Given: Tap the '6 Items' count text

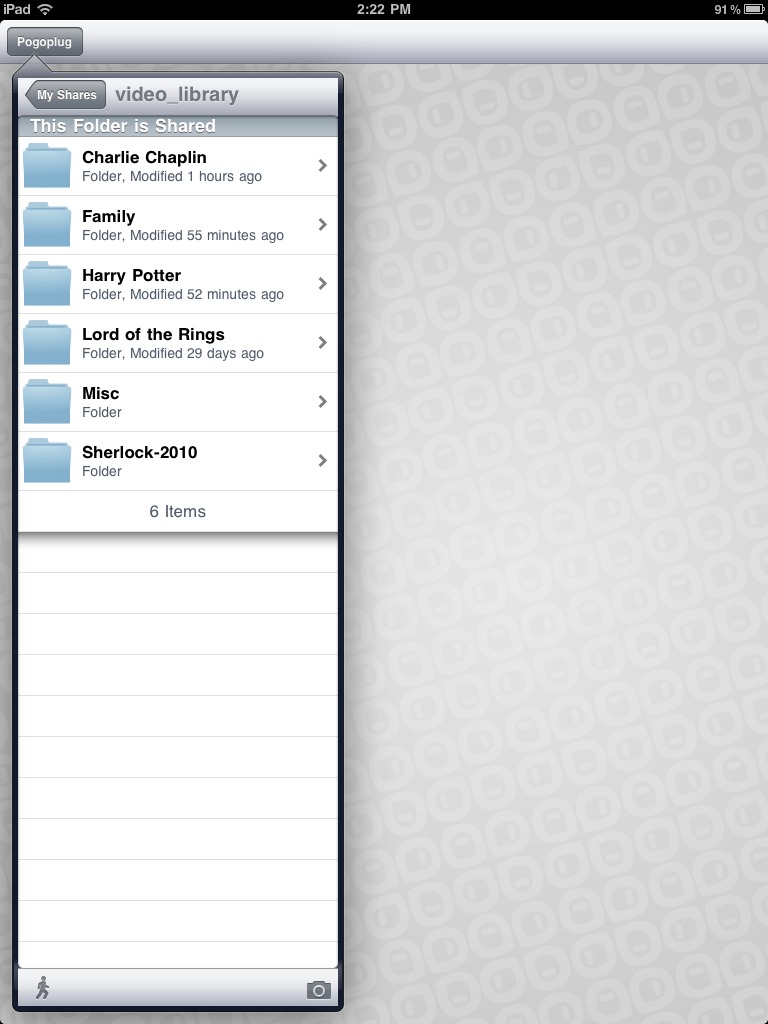Looking at the screenshot, I should point(178,511).
